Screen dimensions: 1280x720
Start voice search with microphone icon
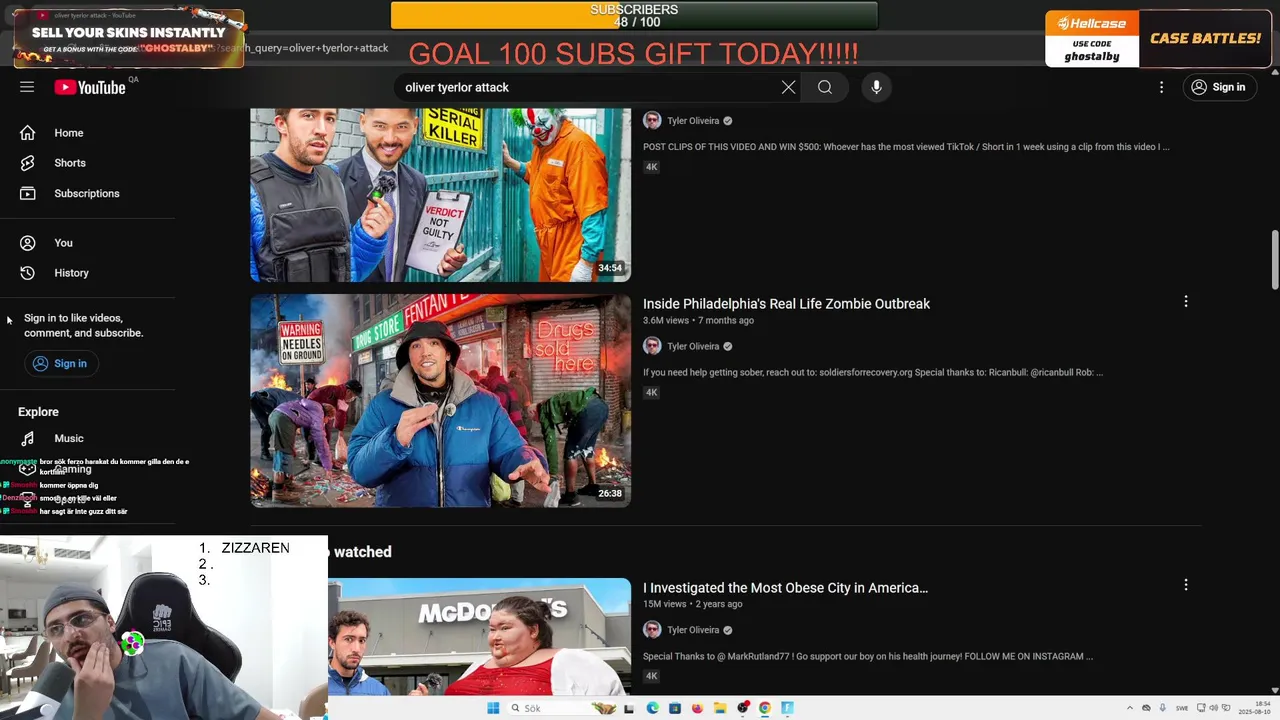(876, 87)
